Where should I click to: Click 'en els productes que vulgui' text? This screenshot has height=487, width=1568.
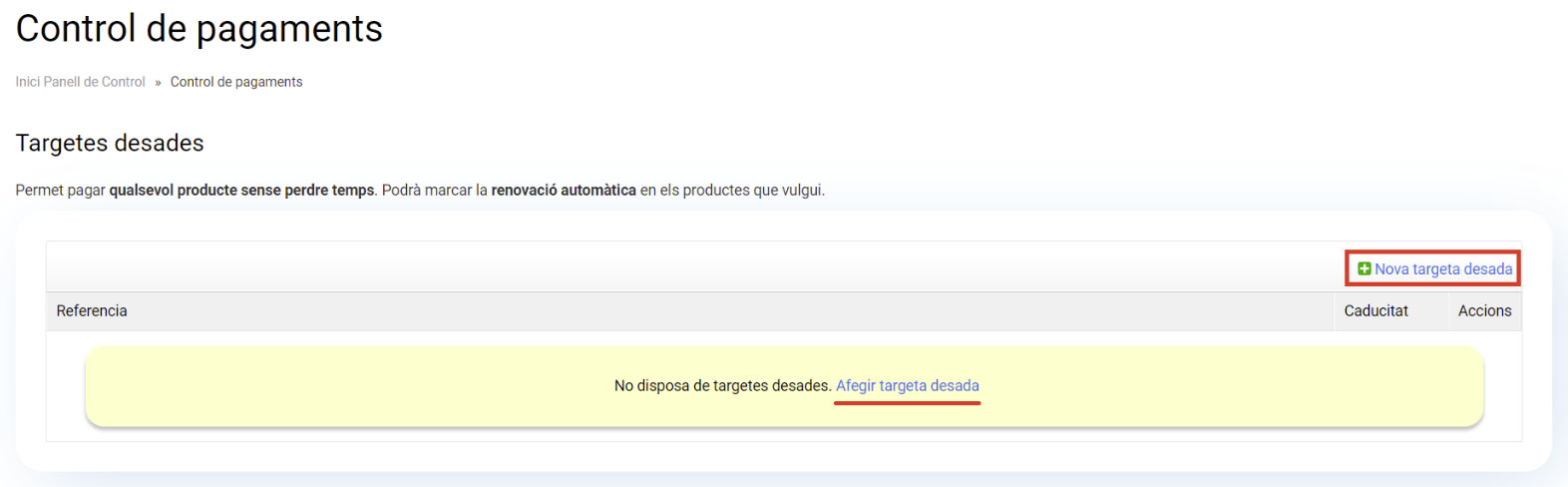coord(732,191)
